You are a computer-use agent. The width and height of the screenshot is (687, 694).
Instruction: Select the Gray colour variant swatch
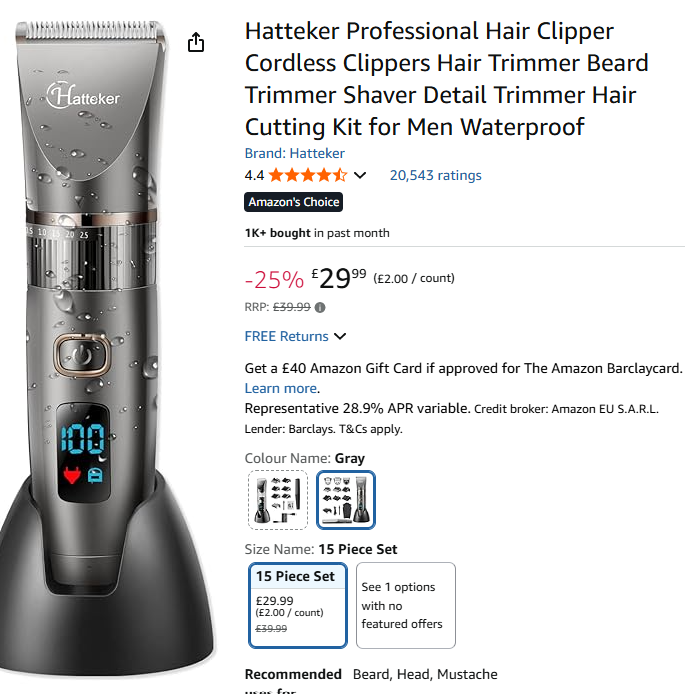346,500
